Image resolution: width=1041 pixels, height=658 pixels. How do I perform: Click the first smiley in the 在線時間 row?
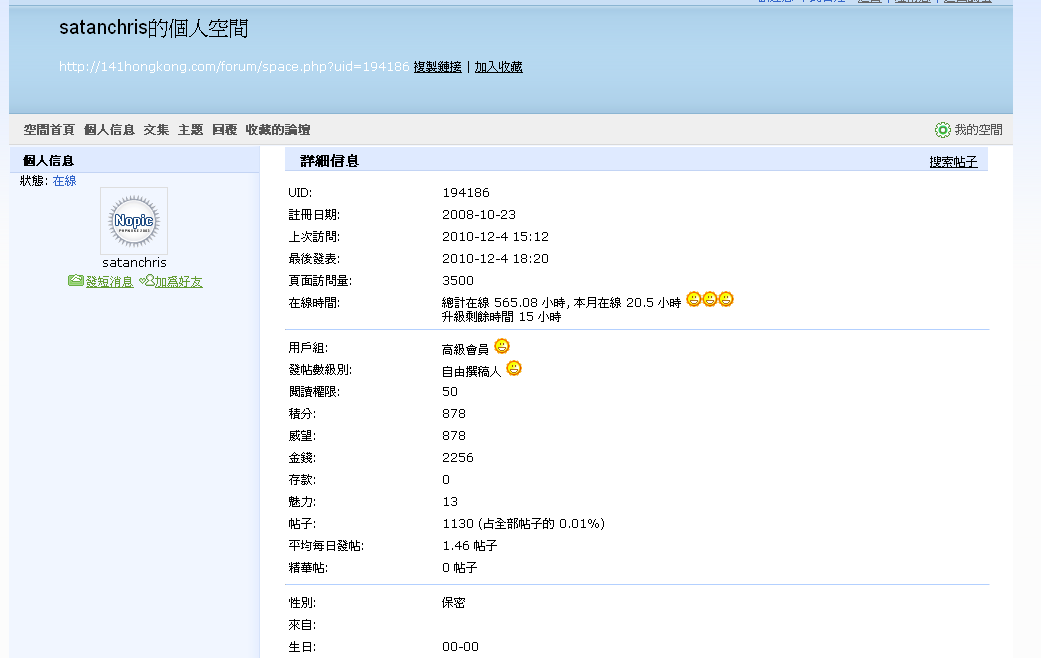[x=694, y=299]
